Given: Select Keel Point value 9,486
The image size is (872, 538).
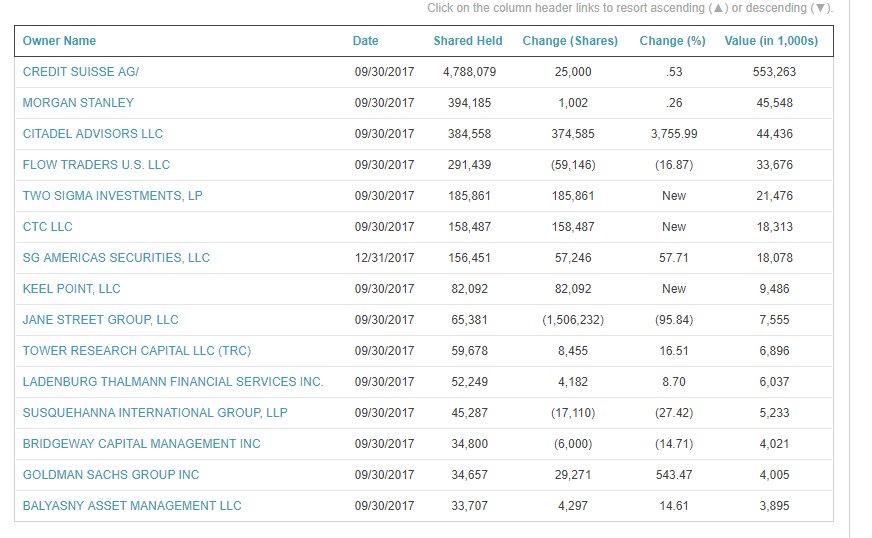Looking at the screenshot, I should point(775,289).
